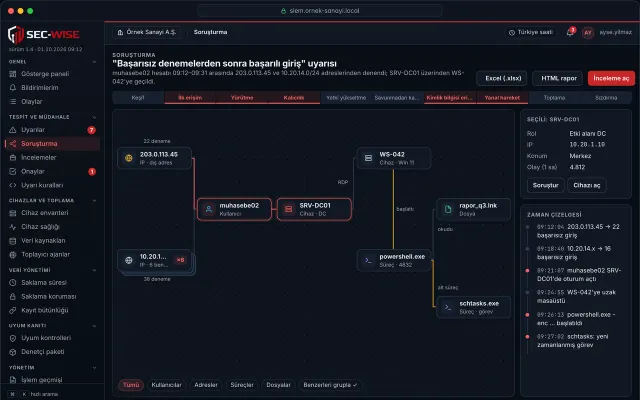
Task: Toggle the Tümü filter chip
Action: coord(131,385)
